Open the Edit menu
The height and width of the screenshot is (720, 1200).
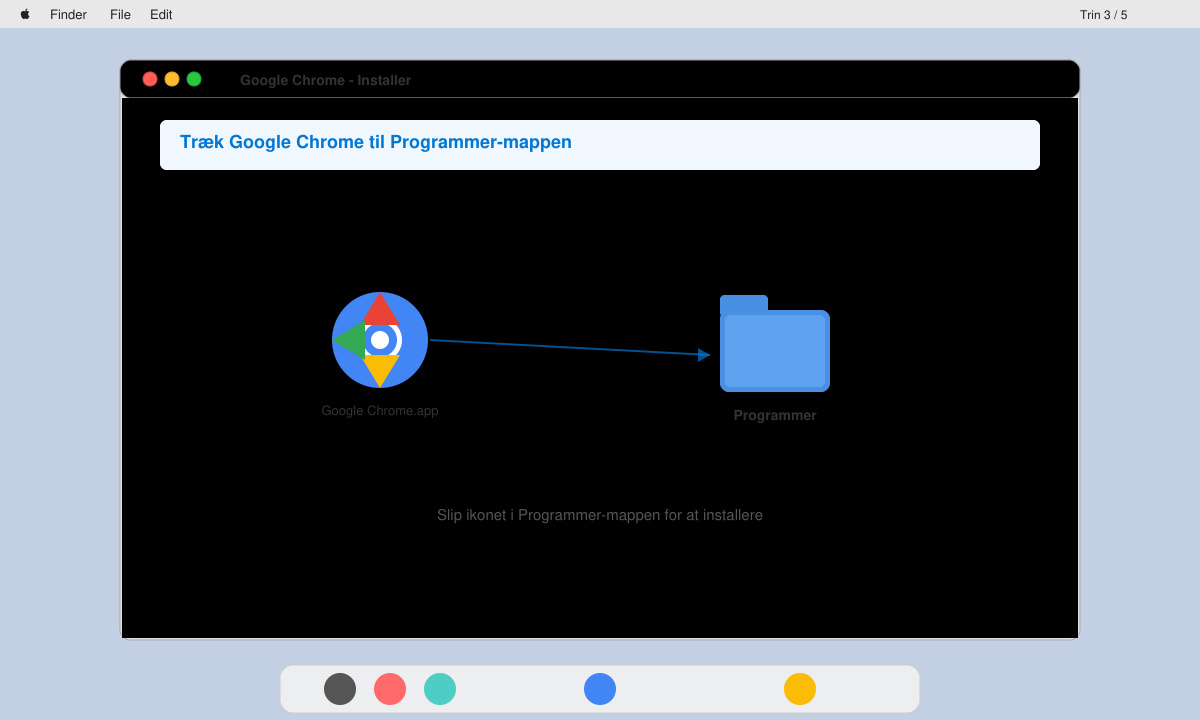161,14
